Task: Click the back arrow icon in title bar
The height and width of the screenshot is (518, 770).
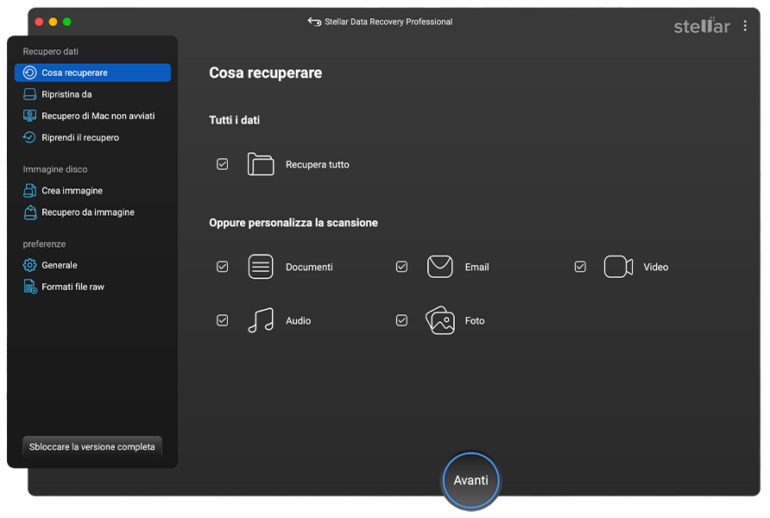Action: (x=314, y=22)
